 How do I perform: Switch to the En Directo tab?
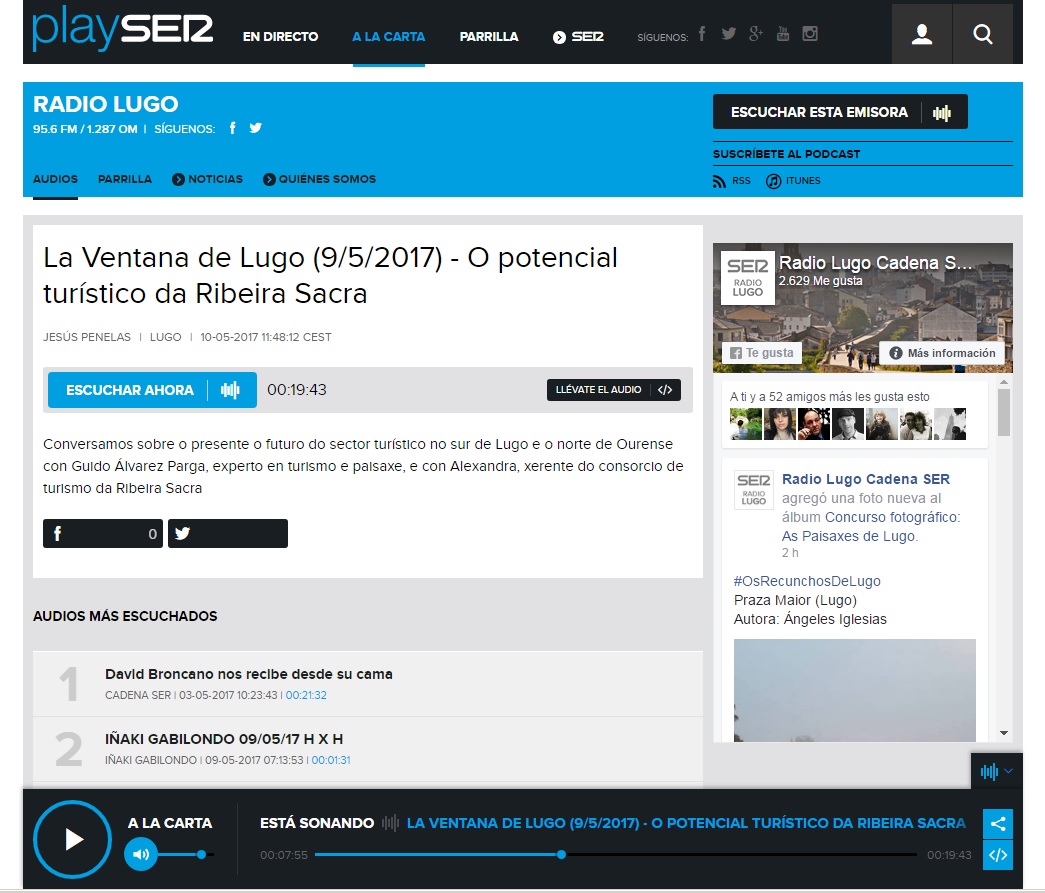280,37
